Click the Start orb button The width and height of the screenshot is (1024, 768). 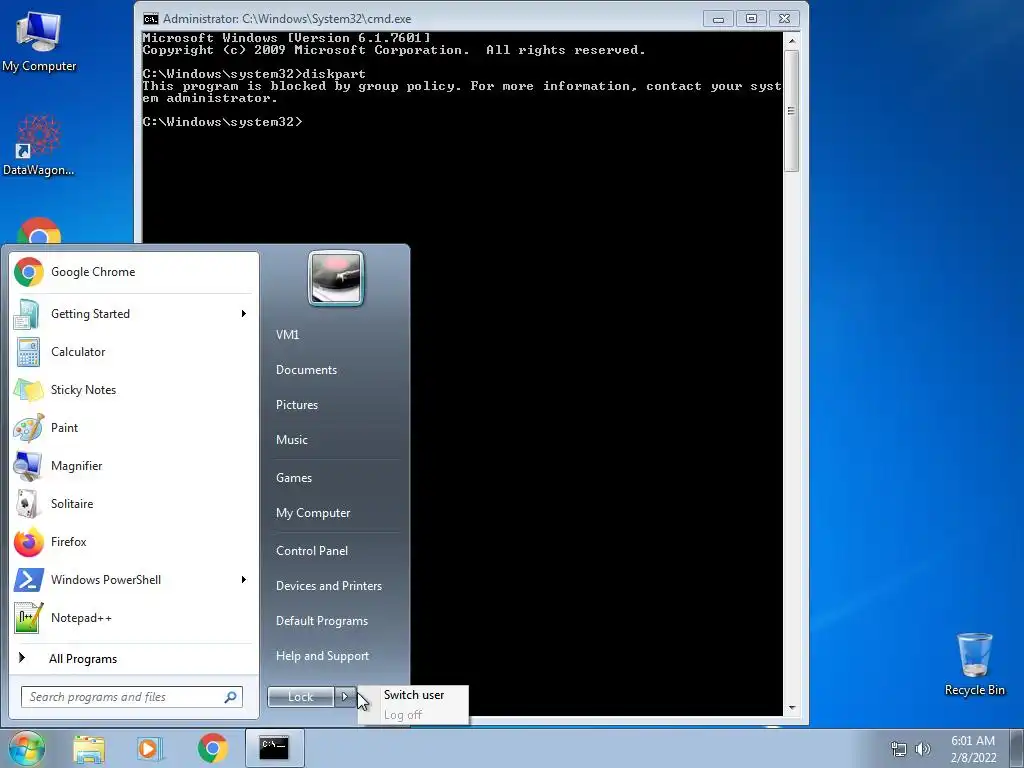[x=26, y=748]
